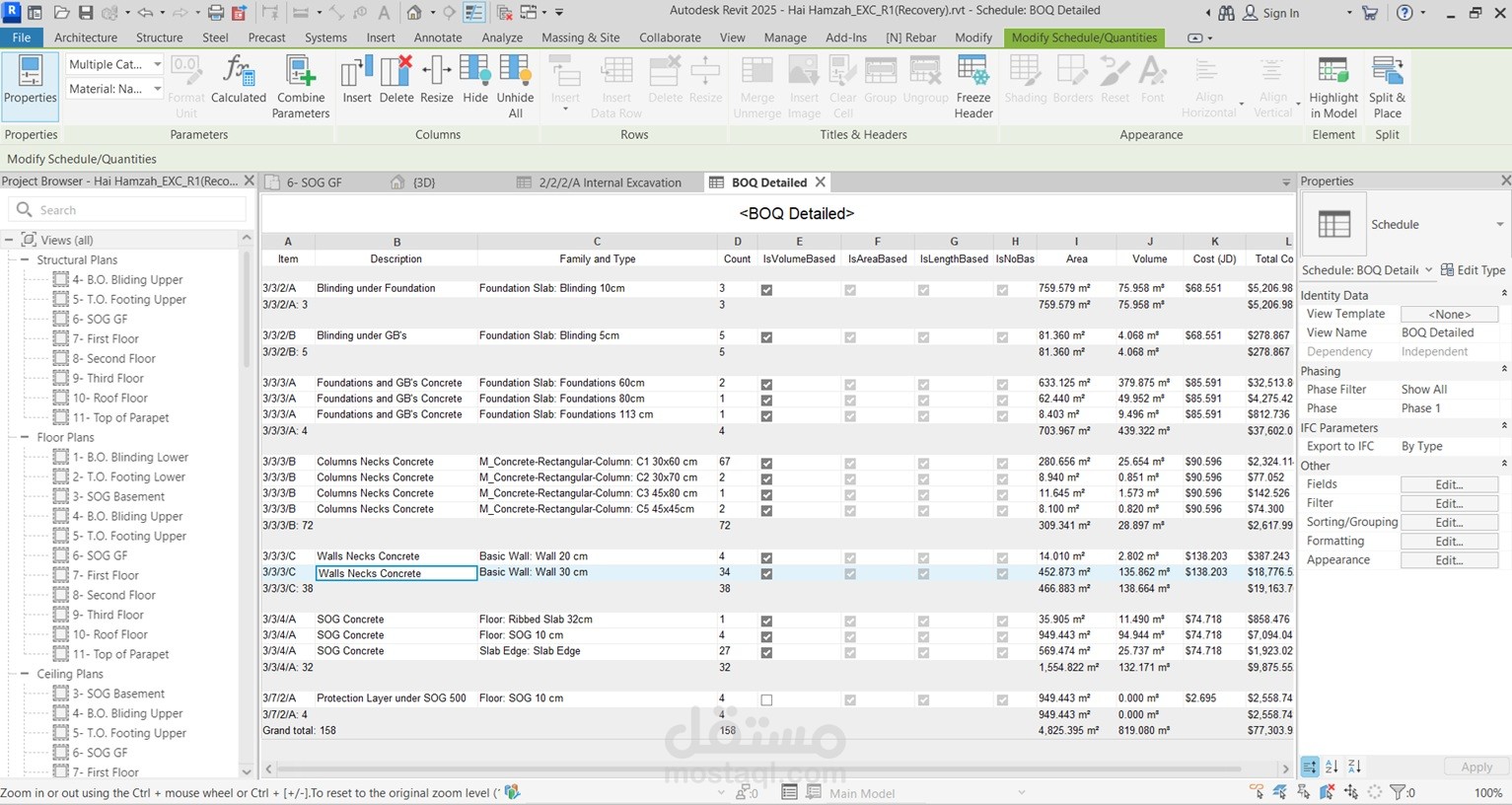Click Highlight in Model icon

pos(1333,87)
